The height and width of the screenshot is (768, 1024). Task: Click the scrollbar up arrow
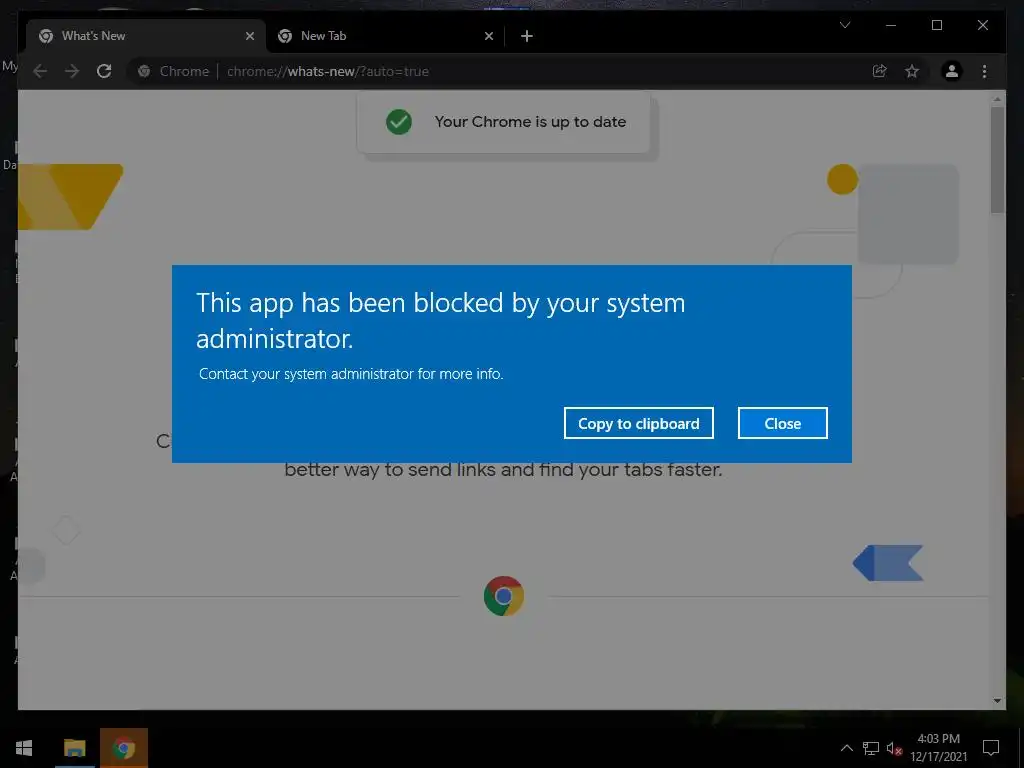(997, 99)
